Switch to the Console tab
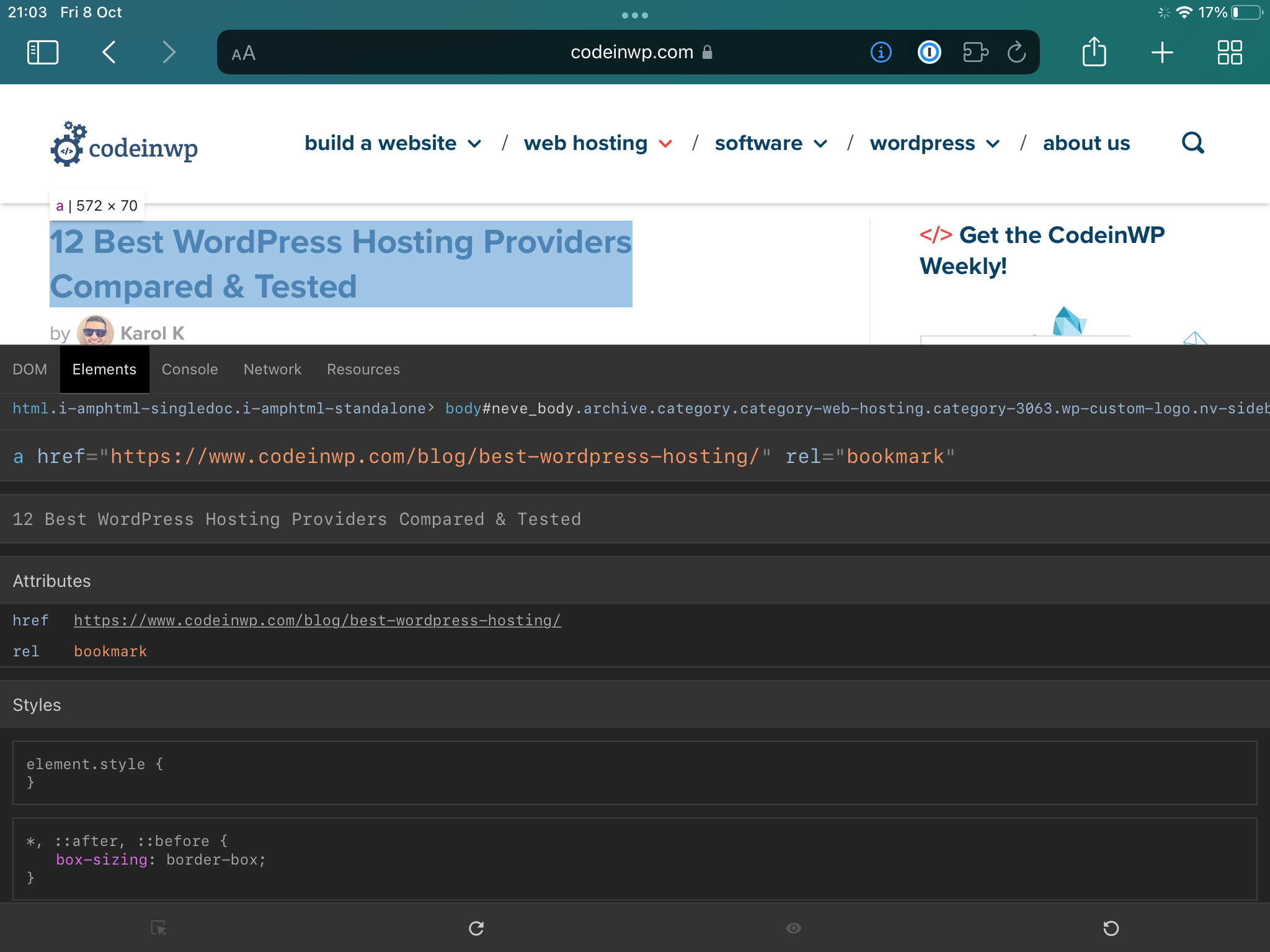The height and width of the screenshot is (952, 1270). (x=190, y=369)
